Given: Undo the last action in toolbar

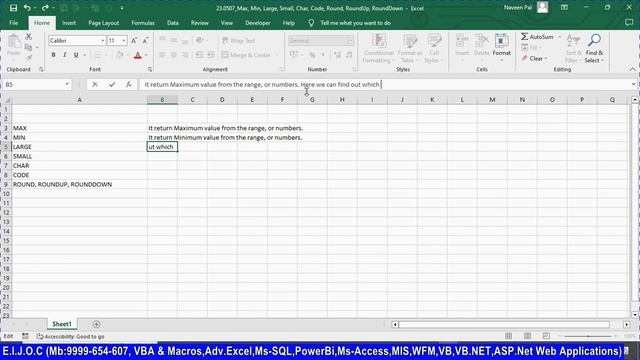Looking at the screenshot, I should pyautogui.click(x=27, y=8).
